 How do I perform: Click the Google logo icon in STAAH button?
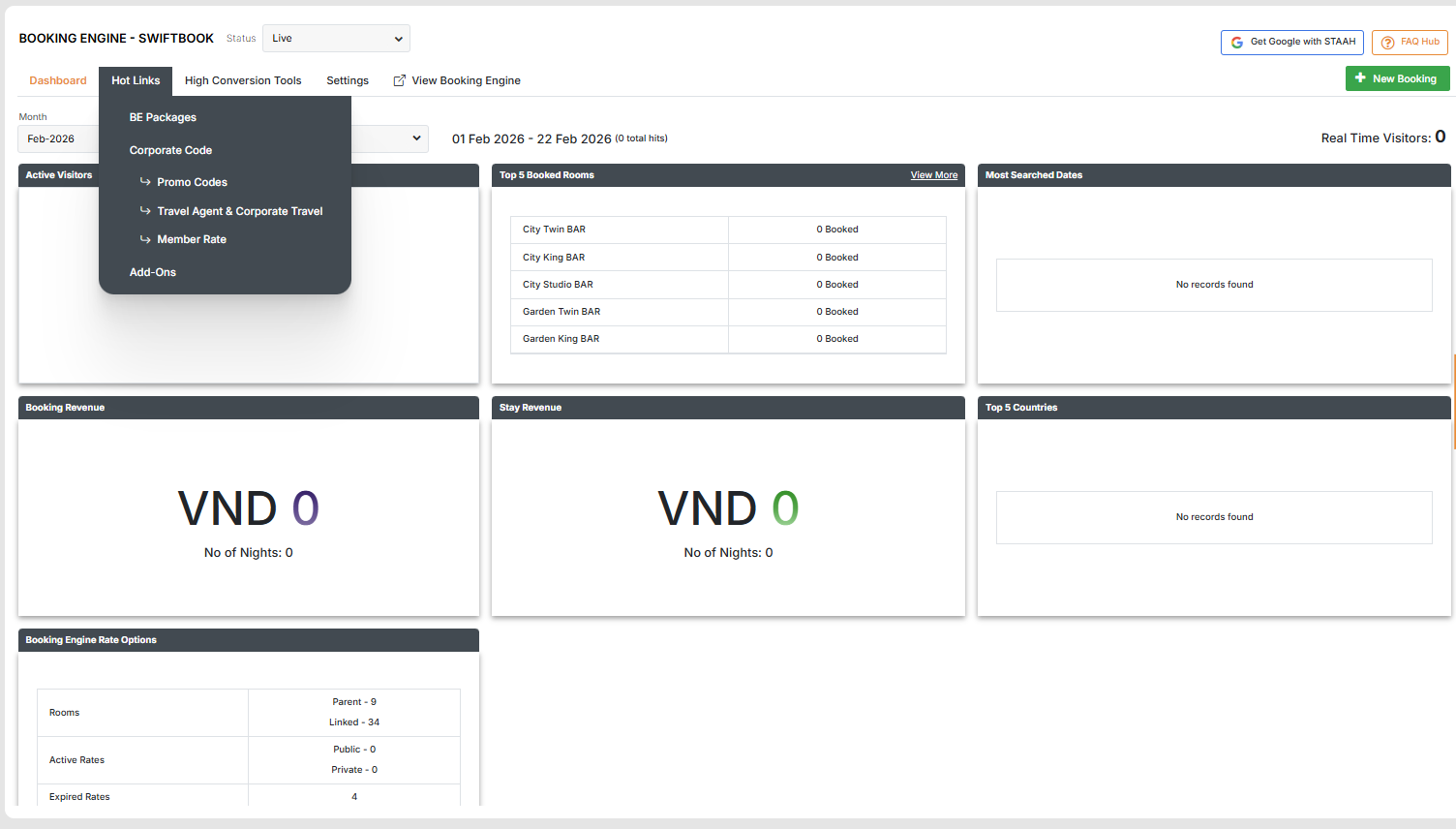[1236, 43]
